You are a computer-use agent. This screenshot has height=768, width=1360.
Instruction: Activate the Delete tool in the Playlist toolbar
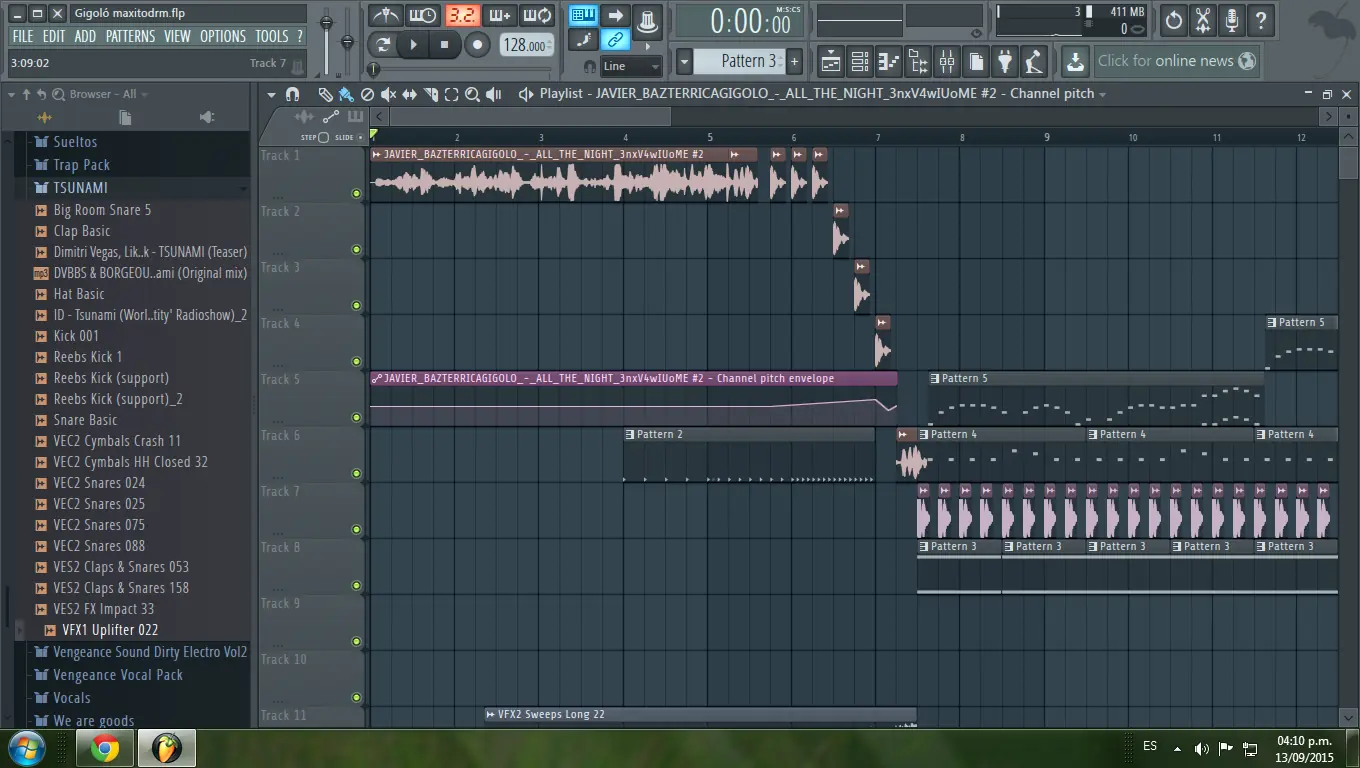tap(369, 94)
